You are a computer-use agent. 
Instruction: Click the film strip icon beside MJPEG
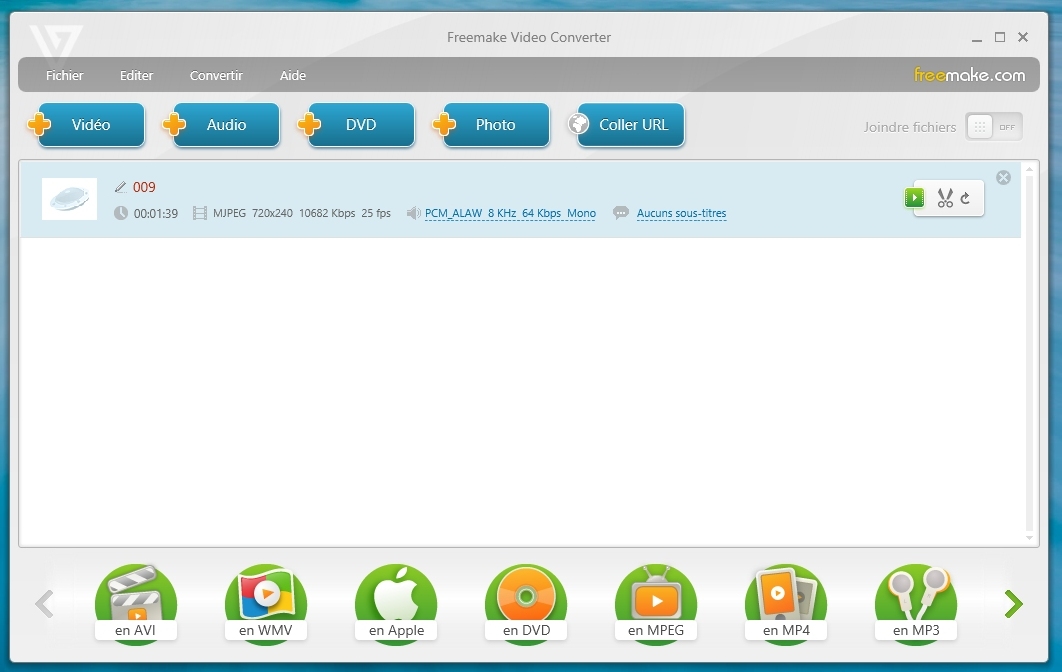pos(200,213)
